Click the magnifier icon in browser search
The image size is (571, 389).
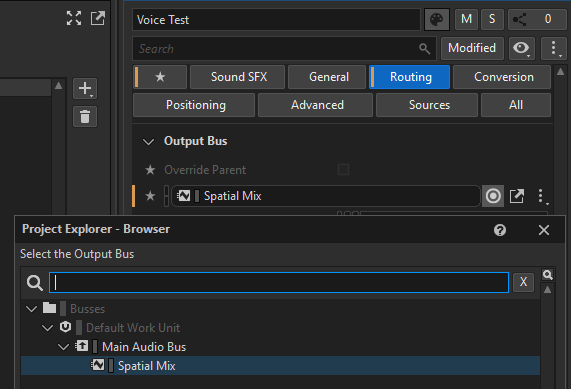pyautogui.click(x=35, y=283)
